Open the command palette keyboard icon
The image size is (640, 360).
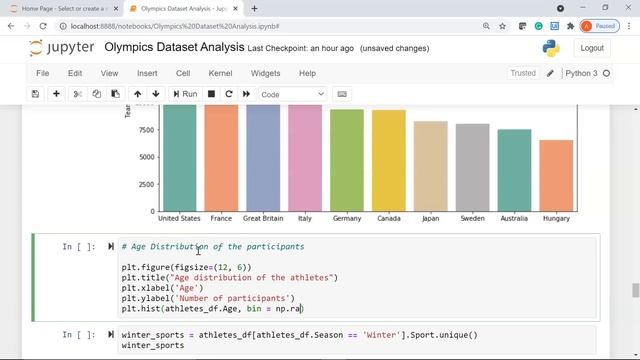[342, 94]
